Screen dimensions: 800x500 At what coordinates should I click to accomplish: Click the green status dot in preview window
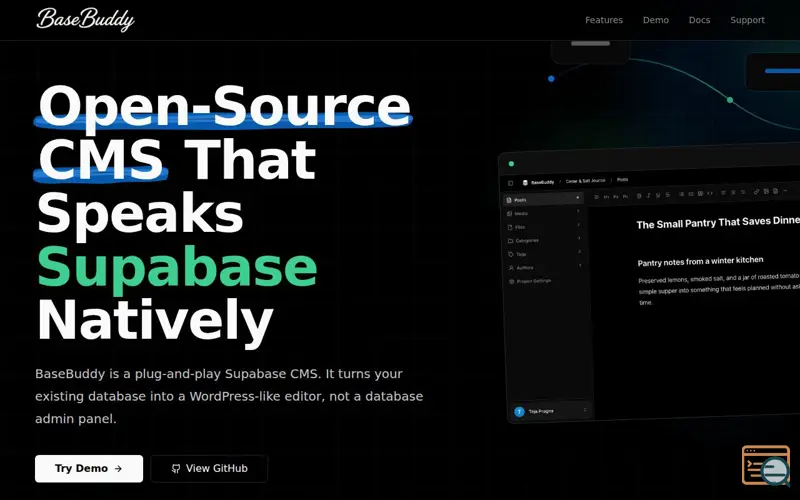[511, 164]
